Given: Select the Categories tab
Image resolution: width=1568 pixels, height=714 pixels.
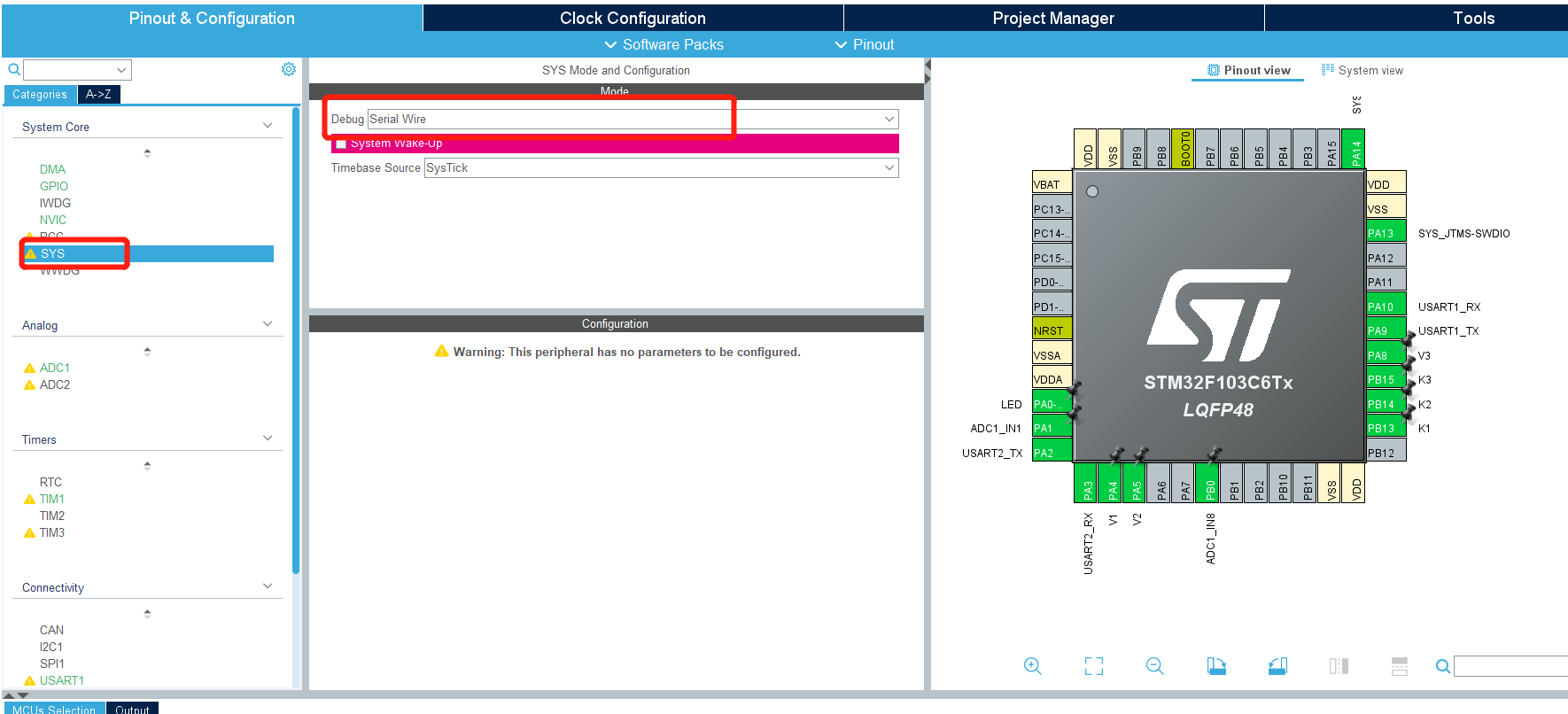Looking at the screenshot, I should [x=40, y=94].
